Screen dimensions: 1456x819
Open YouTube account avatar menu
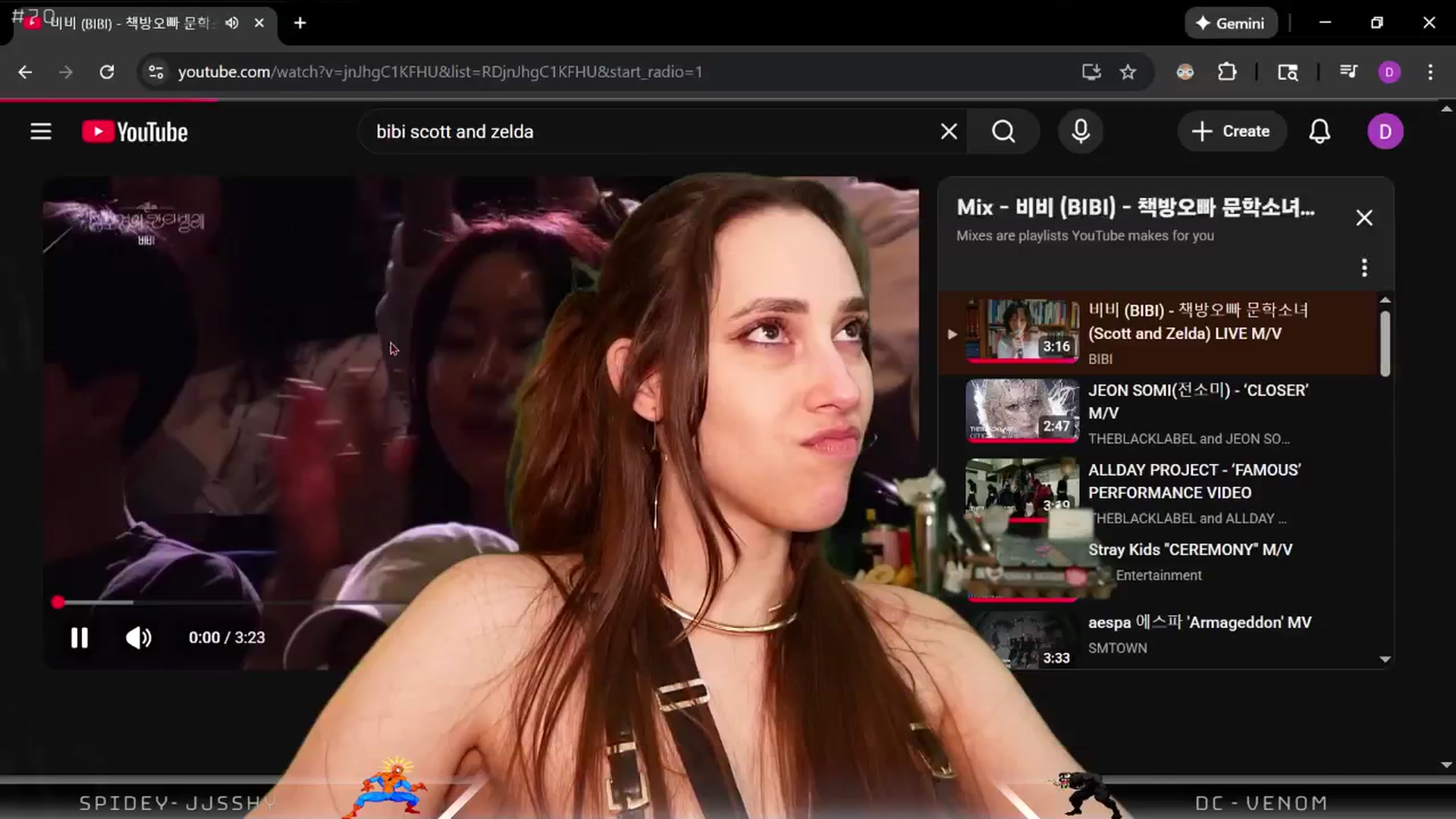coord(1385,131)
